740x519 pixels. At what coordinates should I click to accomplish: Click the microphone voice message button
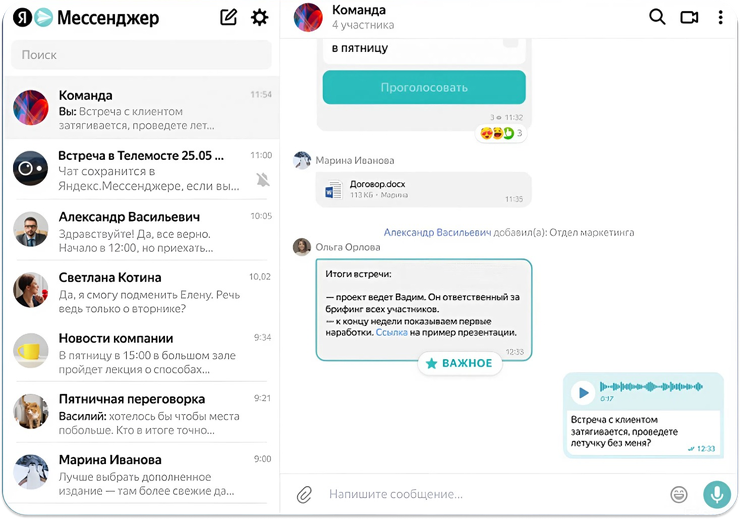click(717, 494)
